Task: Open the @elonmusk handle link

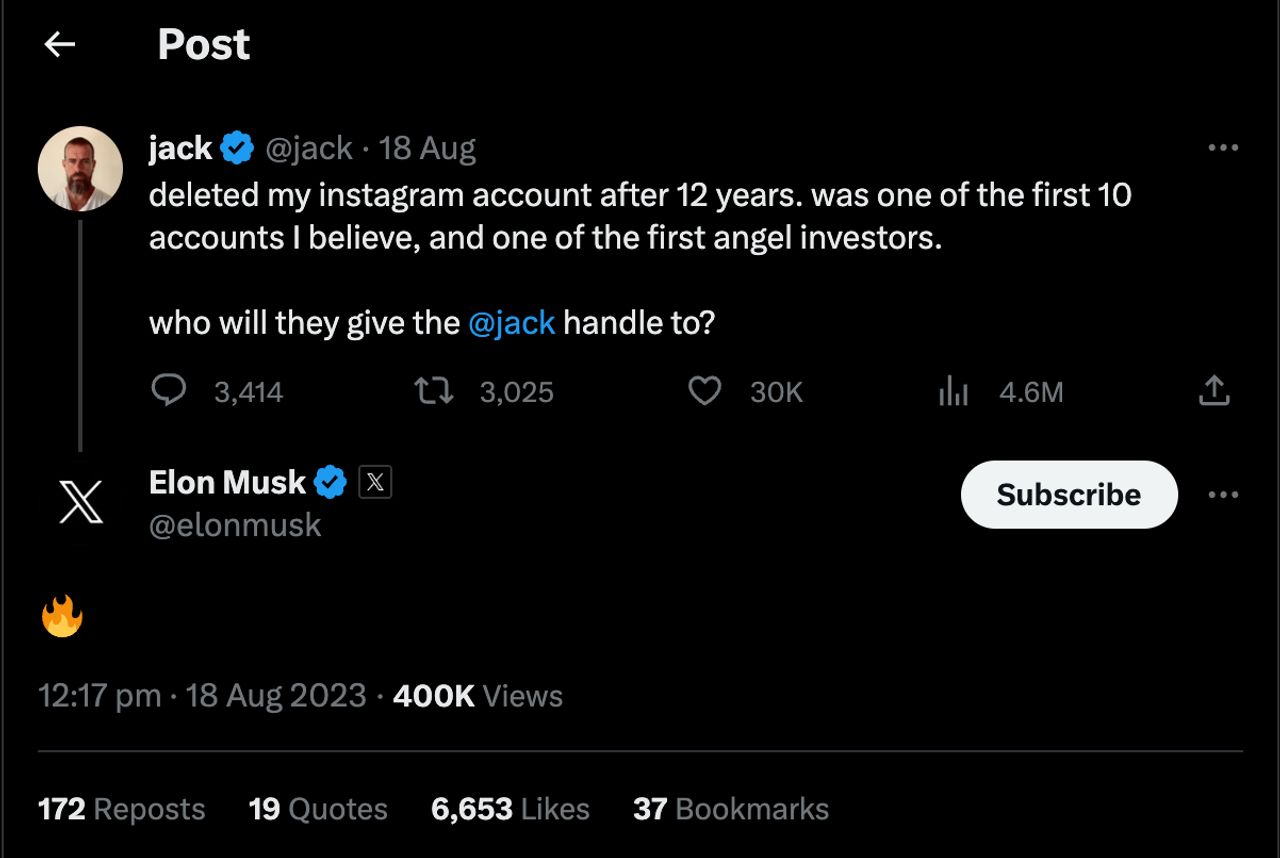Action: click(235, 525)
